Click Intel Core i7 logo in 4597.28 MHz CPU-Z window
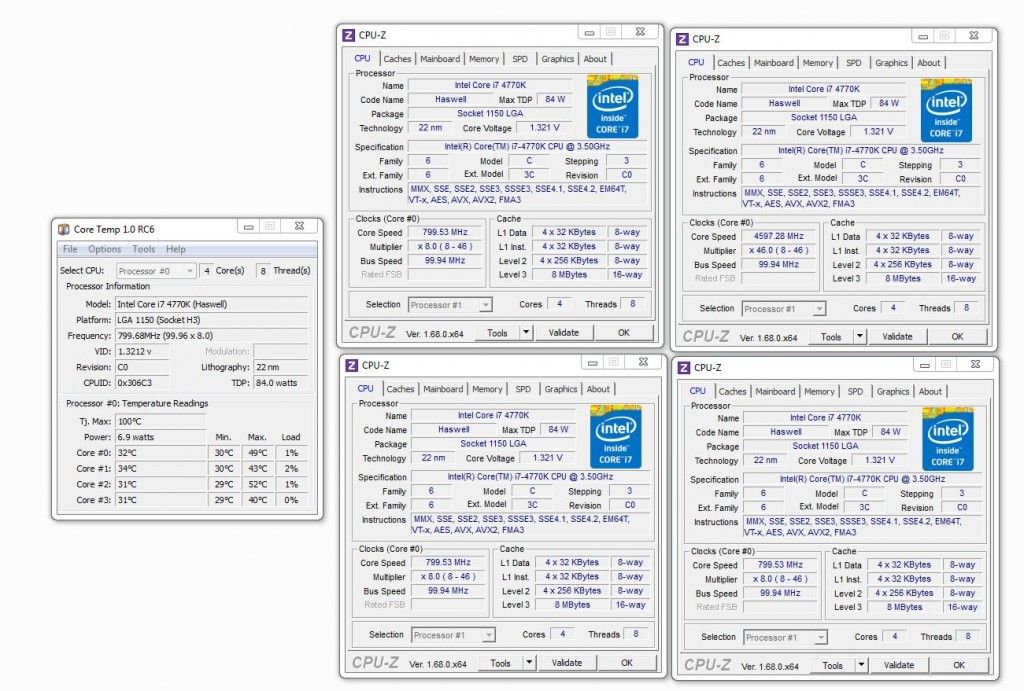The height and width of the screenshot is (691, 1024). [946, 110]
